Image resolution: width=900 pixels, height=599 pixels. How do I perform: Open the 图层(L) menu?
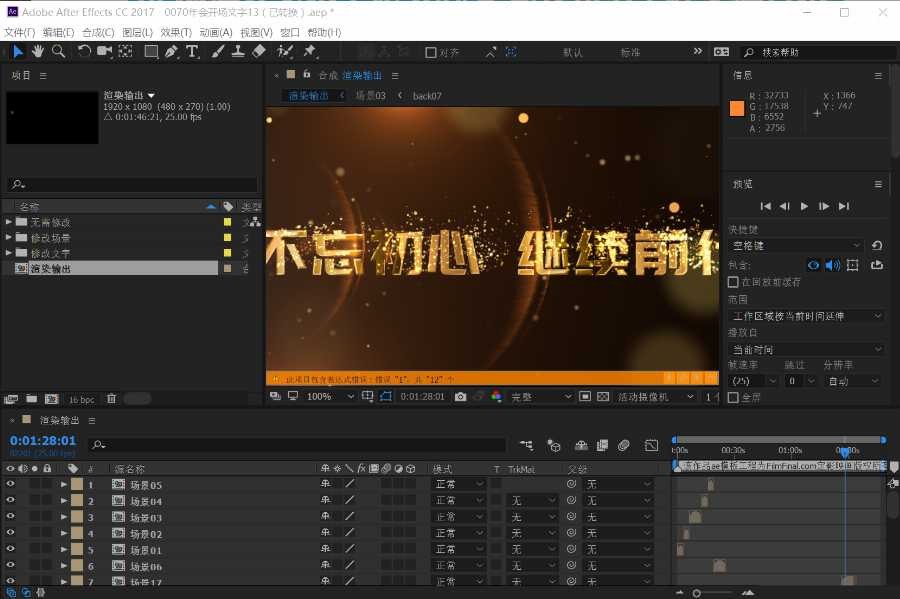[x=138, y=32]
